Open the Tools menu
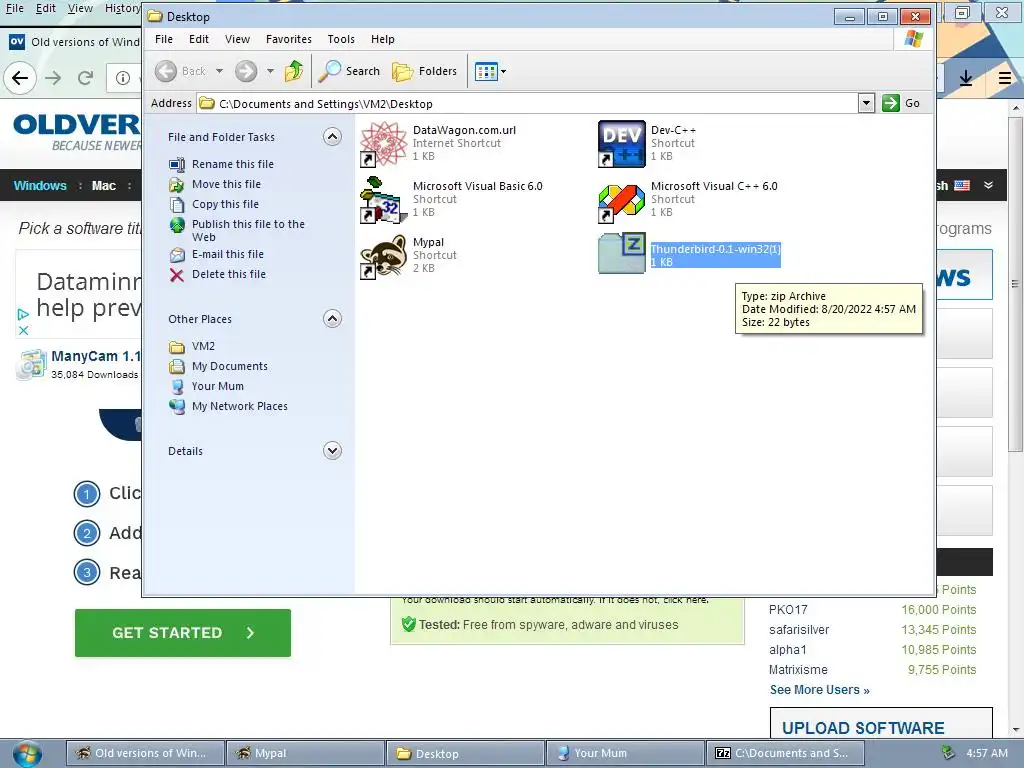1024x768 pixels. pos(341,39)
